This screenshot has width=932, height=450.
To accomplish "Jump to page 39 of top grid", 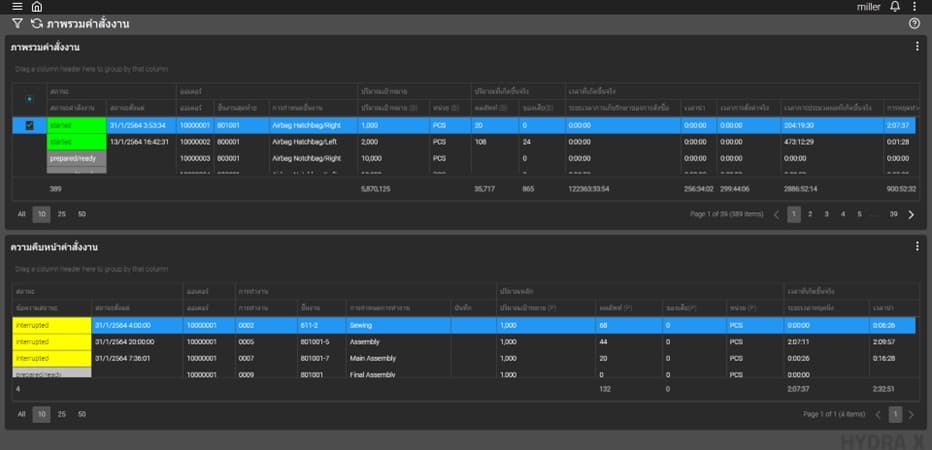I will tap(893, 215).
